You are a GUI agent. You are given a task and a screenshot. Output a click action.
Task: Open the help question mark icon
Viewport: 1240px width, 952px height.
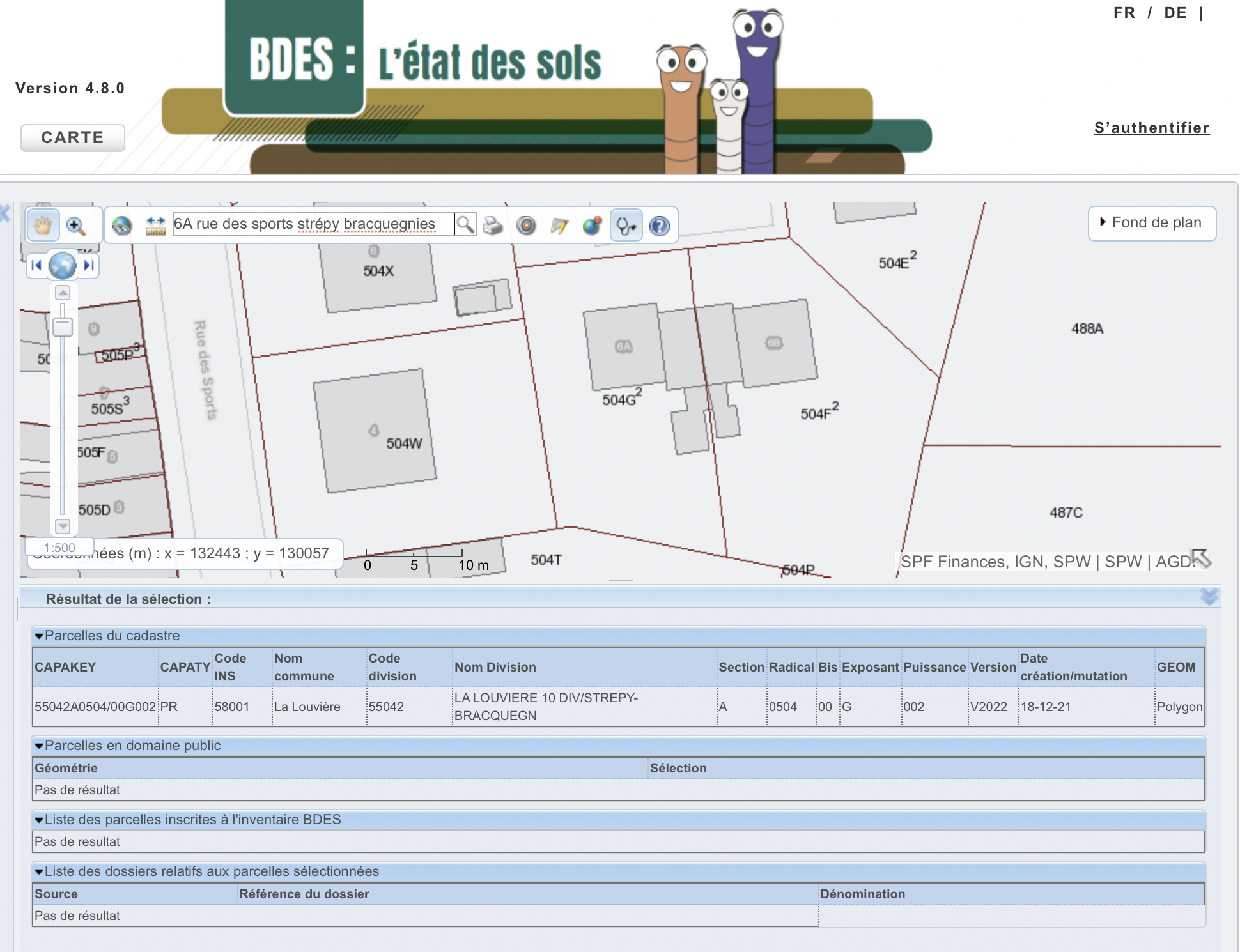[659, 226]
